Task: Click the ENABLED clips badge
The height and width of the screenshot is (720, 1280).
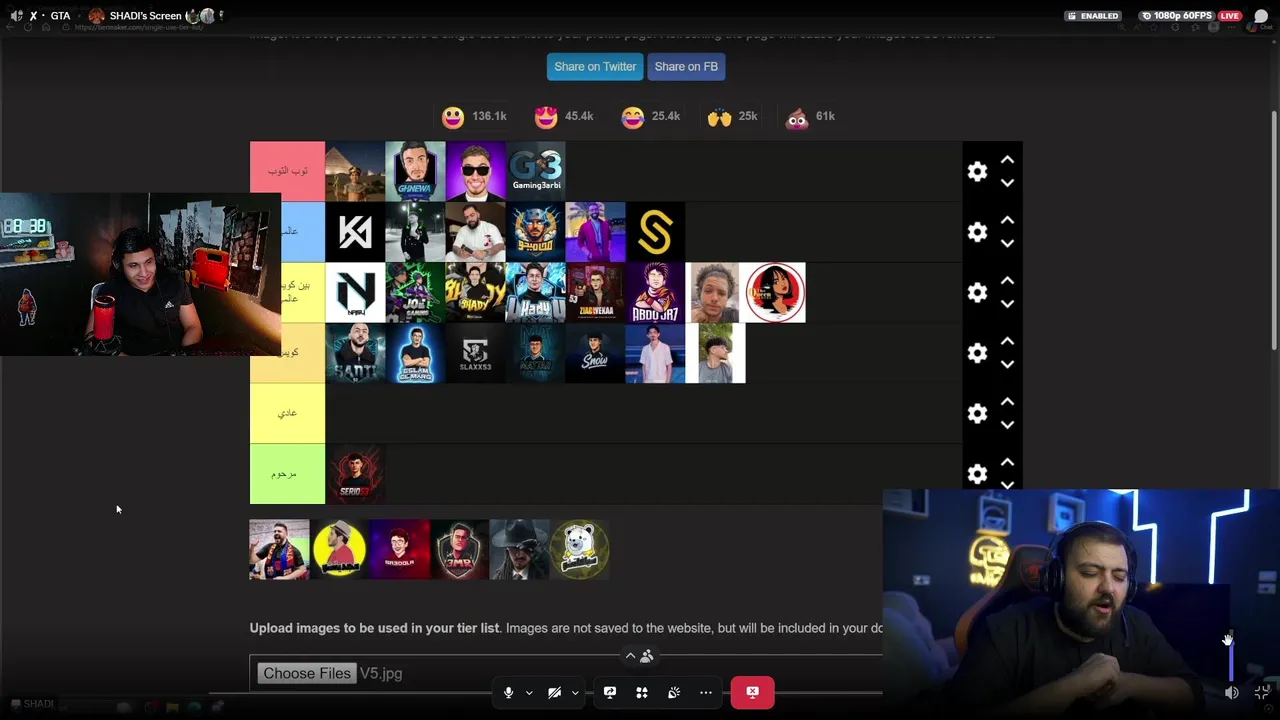Action: pyautogui.click(x=1092, y=16)
